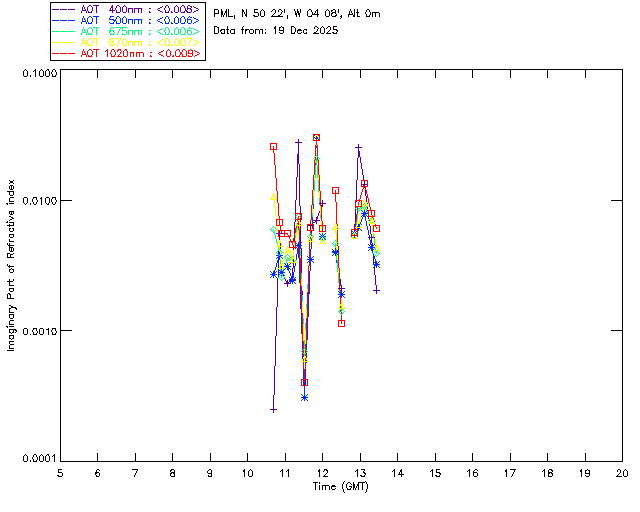Viewport: 640px width, 512px height.
Task: Click the x-axis tick label '15'
Action: tap(435, 473)
